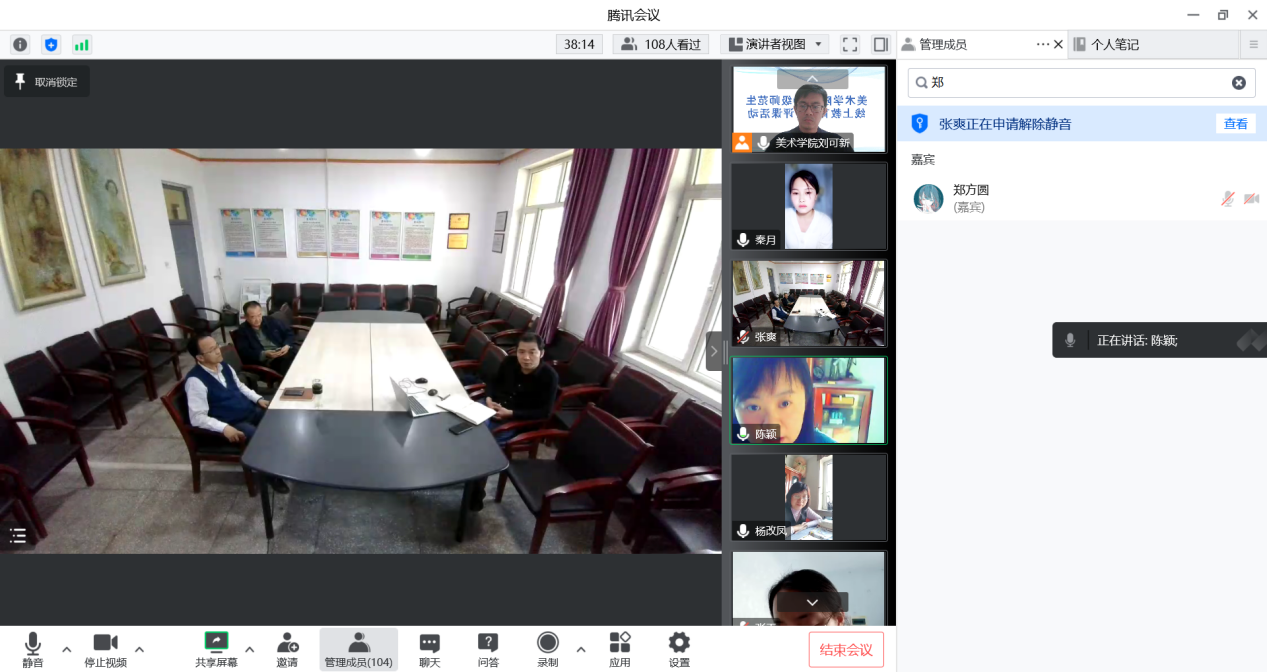Image resolution: width=1267 pixels, height=672 pixels.
Task: Expand arrow next to 共享屏幕
Action: point(249,649)
